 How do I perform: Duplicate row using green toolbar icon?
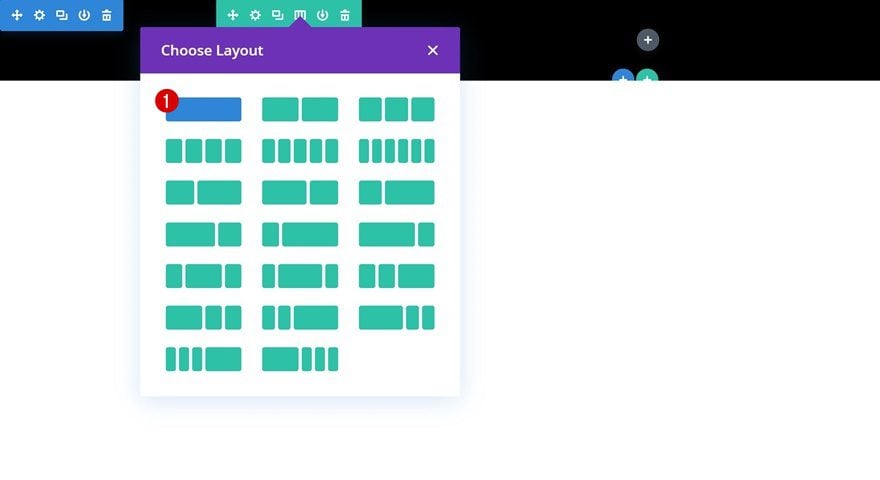click(x=277, y=15)
